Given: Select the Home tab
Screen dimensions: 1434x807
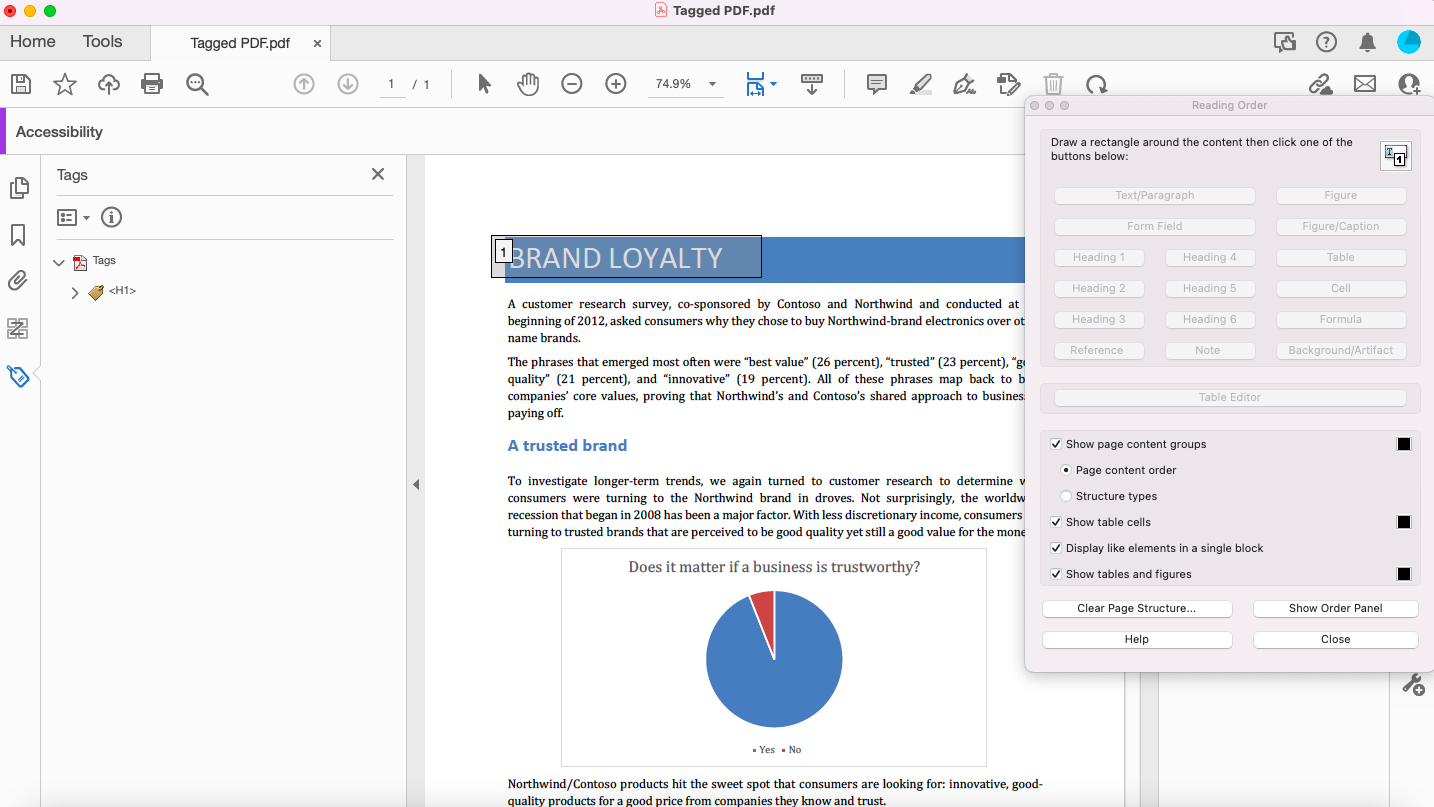Looking at the screenshot, I should pyautogui.click(x=32, y=41).
